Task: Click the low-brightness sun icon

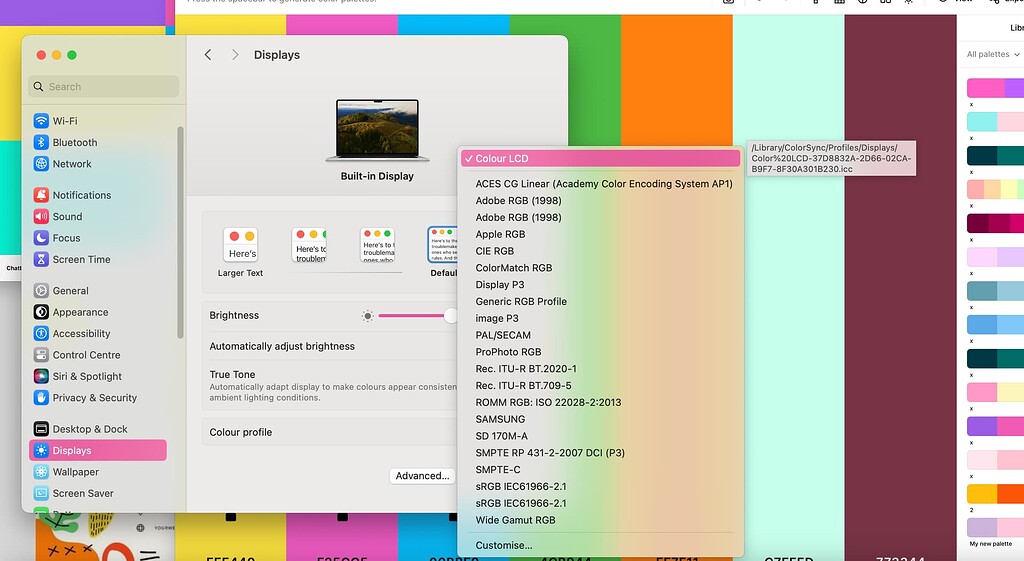Action: 368,316
